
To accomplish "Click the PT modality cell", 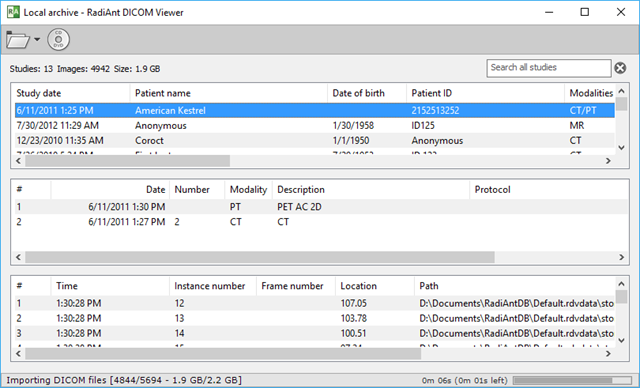I will click(x=235, y=207).
